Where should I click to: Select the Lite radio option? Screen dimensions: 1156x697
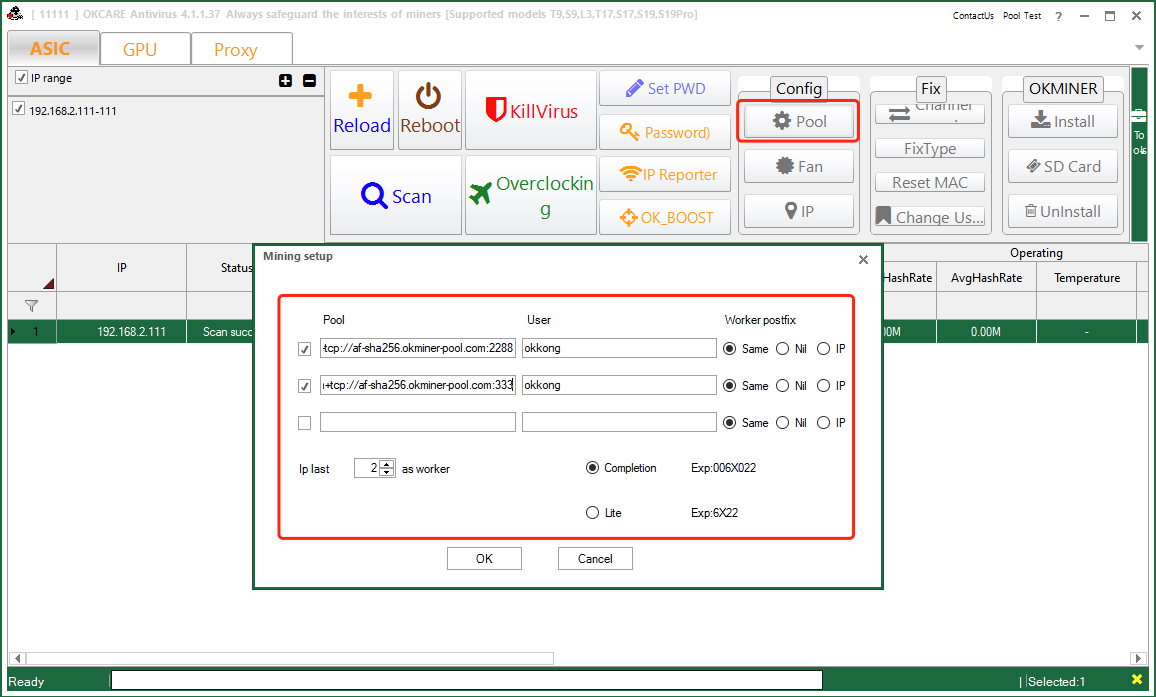click(x=592, y=513)
